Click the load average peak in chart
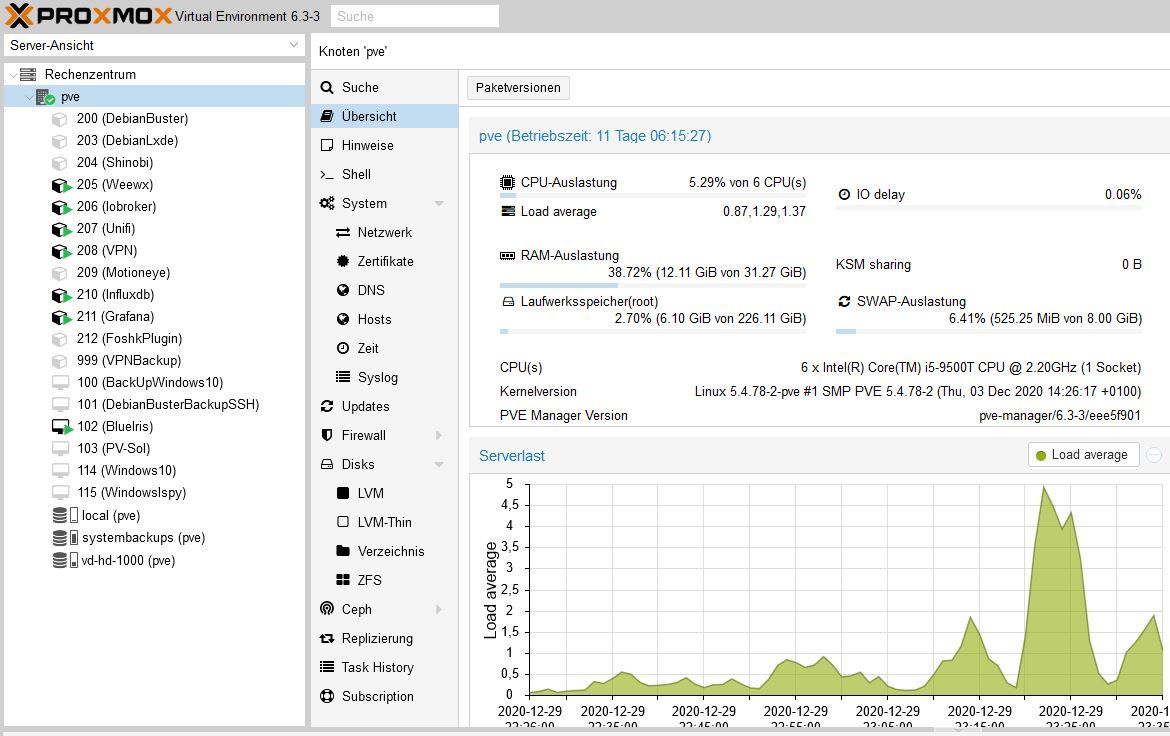 click(x=1043, y=487)
